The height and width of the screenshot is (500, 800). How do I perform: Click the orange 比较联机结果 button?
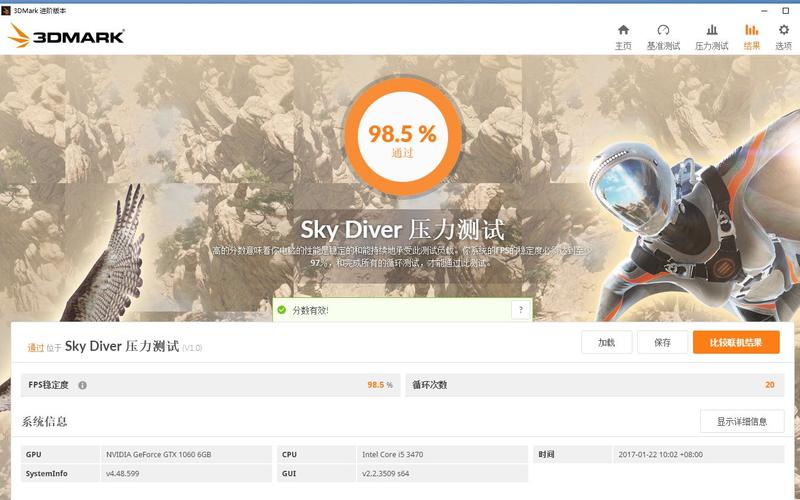click(x=736, y=342)
